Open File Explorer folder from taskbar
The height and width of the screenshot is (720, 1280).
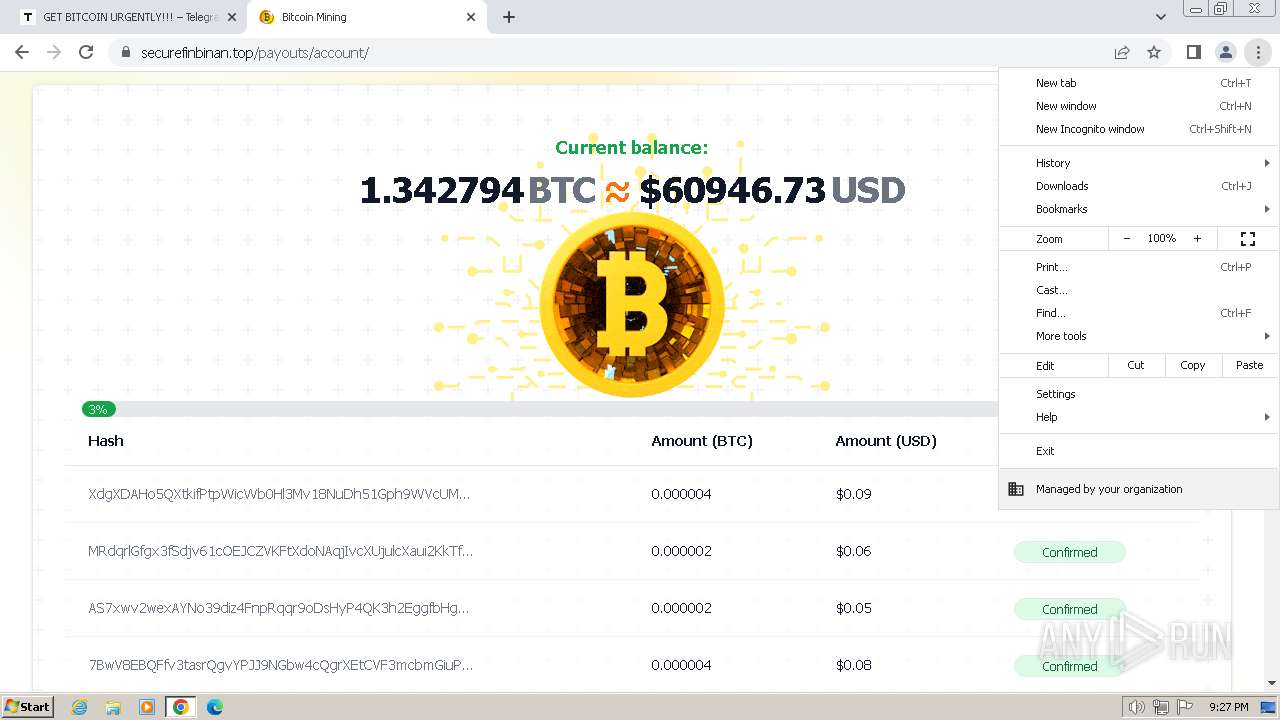[x=113, y=707]
